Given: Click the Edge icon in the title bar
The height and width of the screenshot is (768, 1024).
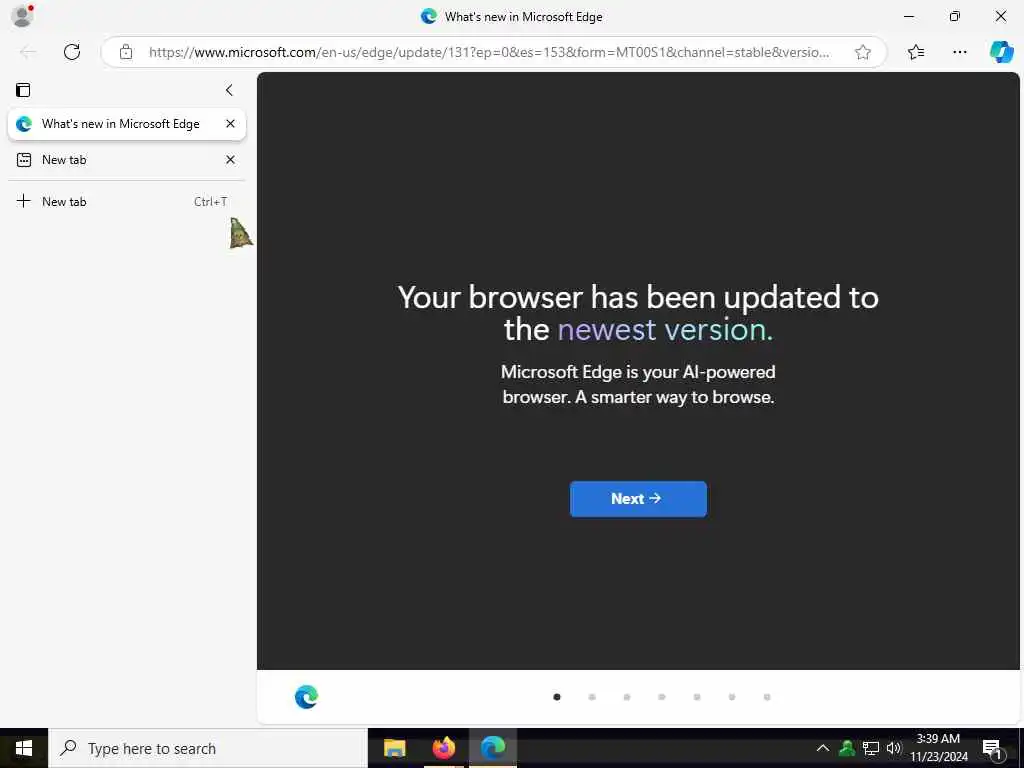Looking at the screenshot, I should (x=428, y=16).
